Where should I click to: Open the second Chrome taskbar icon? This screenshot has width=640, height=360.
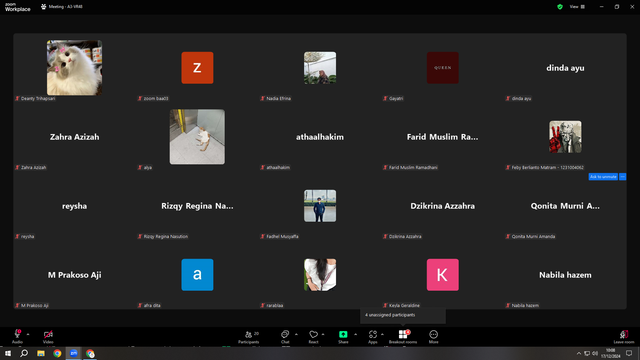[x=90, y=353]
